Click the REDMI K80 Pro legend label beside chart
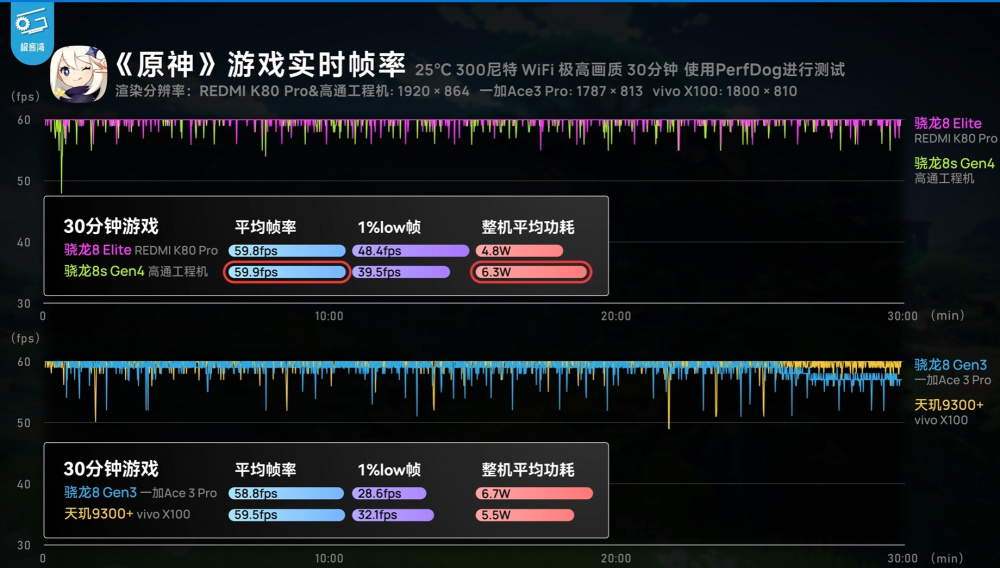This screenshot has height=568, width=1000. [955, 138]
